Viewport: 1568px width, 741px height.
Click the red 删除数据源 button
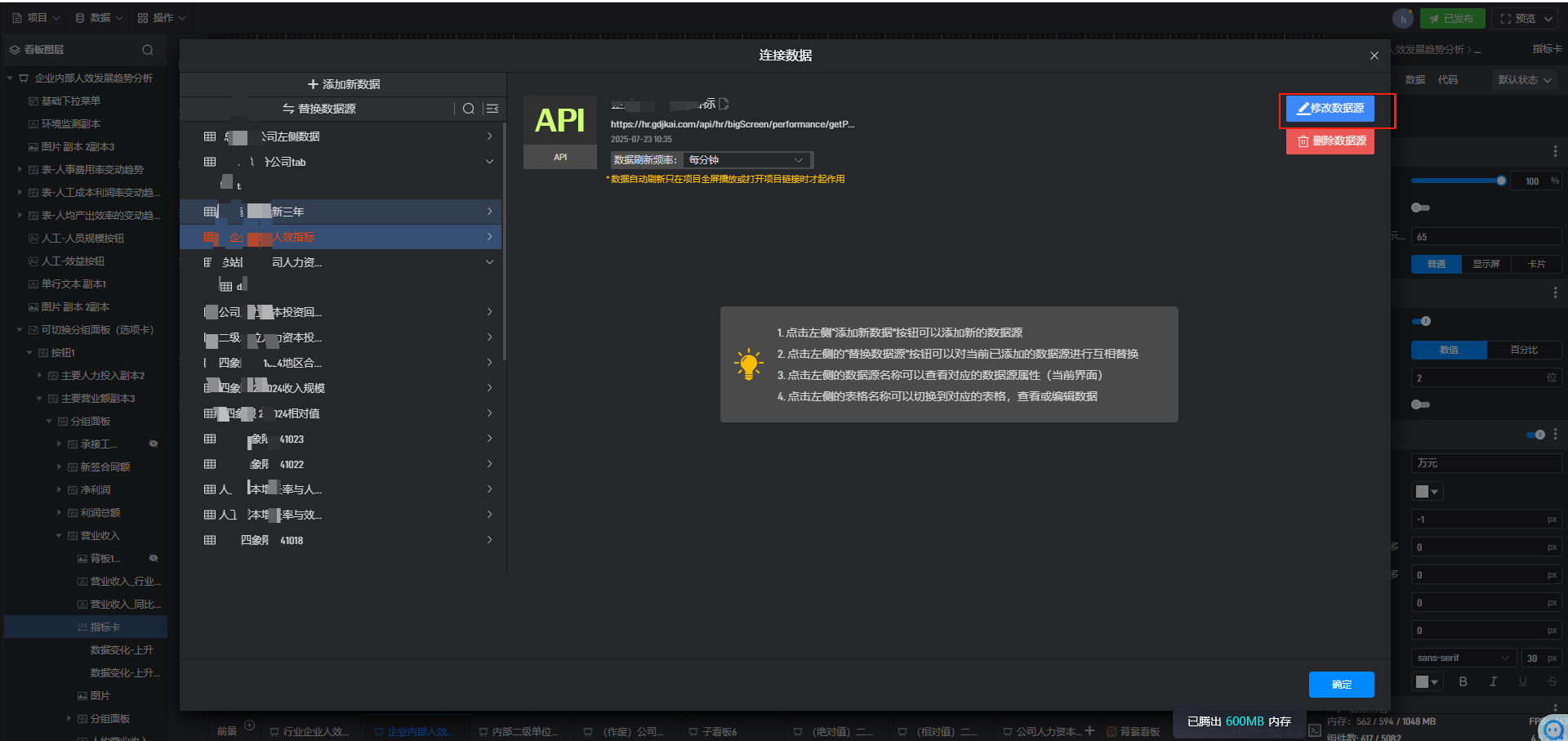pyautogui.click(x=1330, y=141)
